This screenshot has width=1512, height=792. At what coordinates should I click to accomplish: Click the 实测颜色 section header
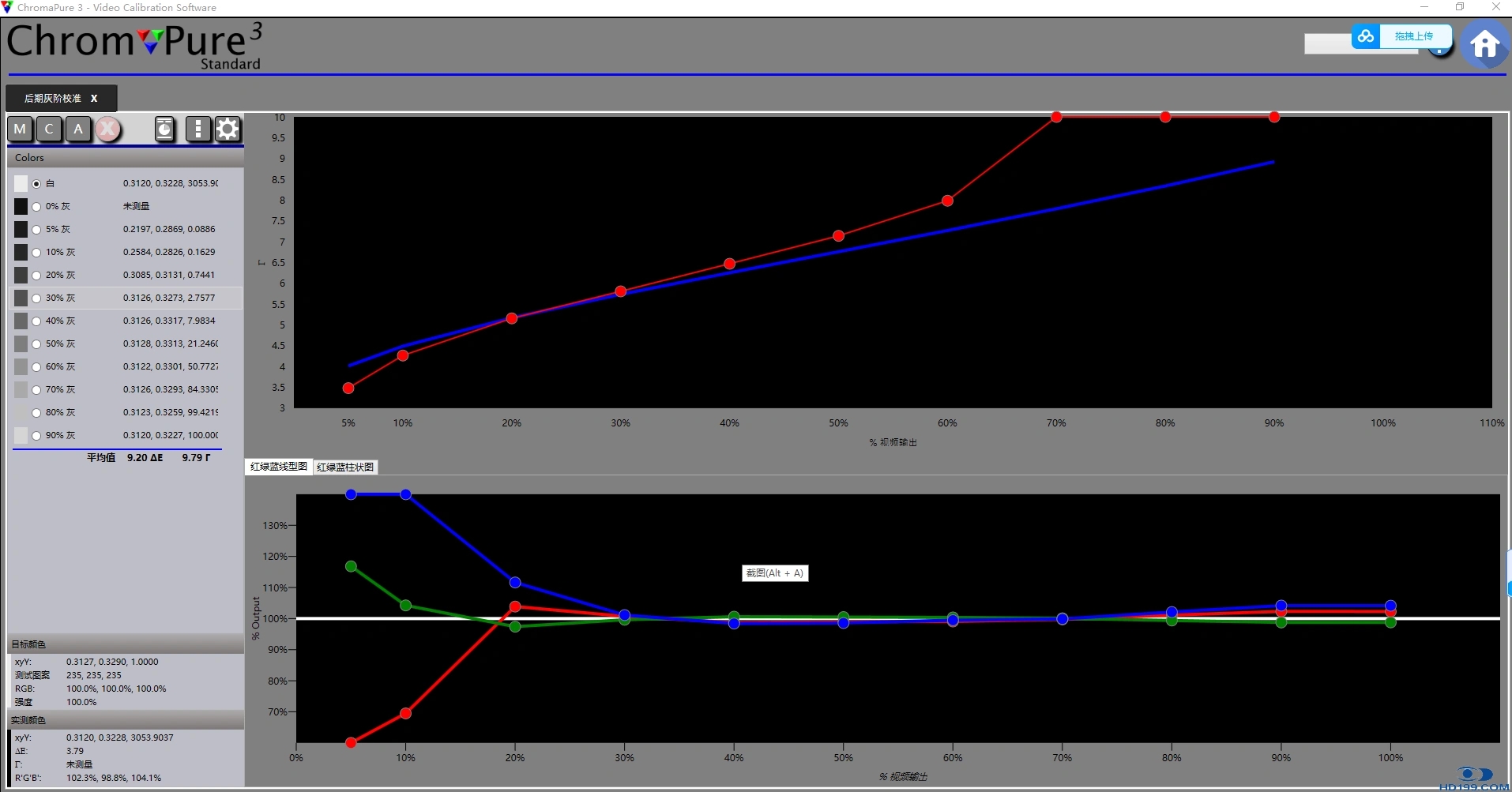tap(126, 720)
